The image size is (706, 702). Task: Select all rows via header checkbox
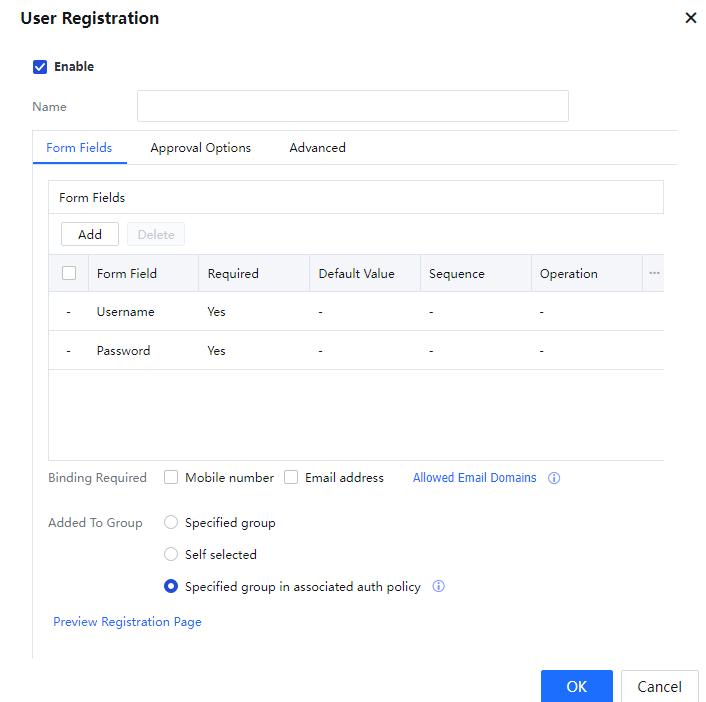point(69,273)
